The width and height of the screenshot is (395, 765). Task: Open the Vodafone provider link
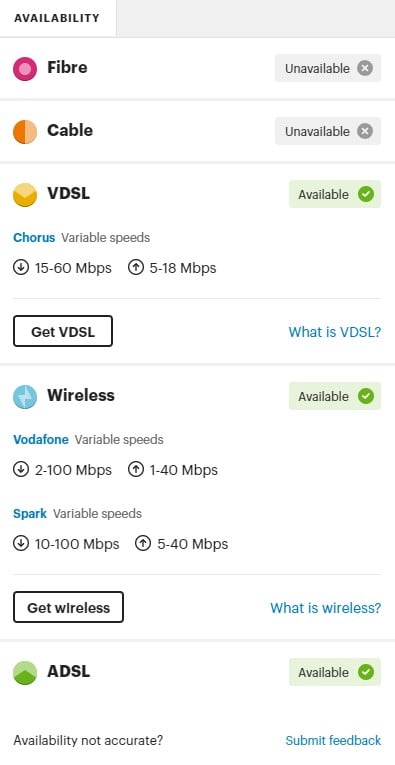(x=41, y=440)
